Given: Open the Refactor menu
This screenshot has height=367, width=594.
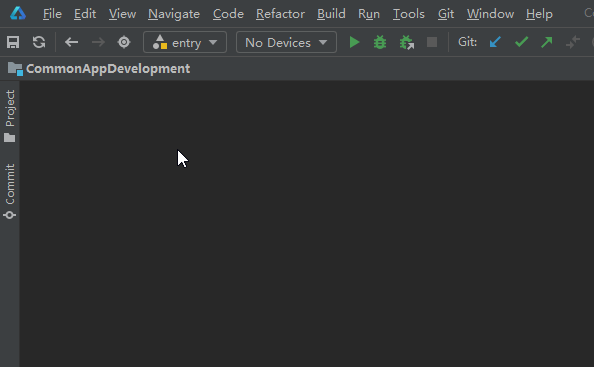Looking at the screenshot, I should tap(280, 14).
